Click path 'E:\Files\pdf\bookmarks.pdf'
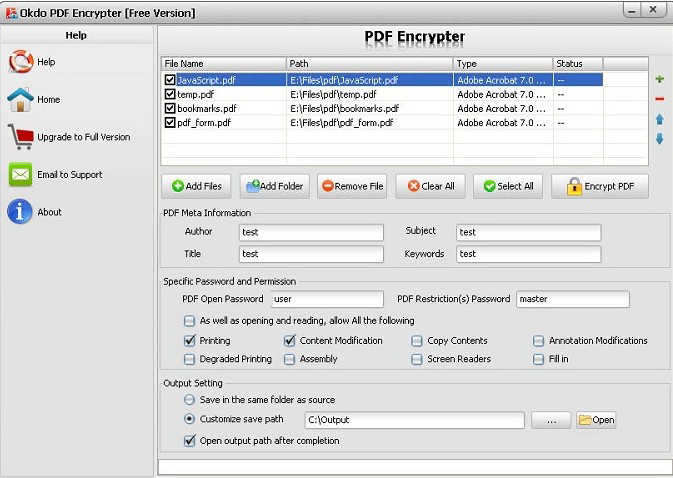Viewport: 673px width, 478px height. 345,109
